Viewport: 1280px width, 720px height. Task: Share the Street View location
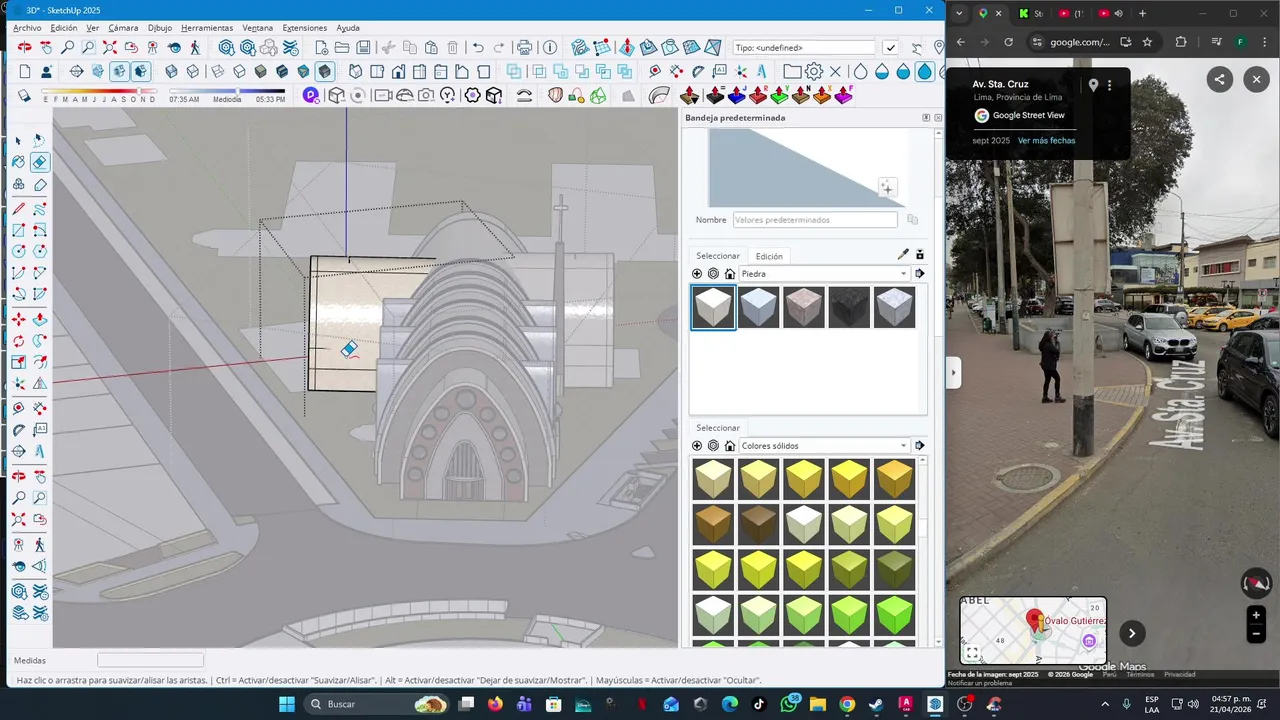click(x=1219, y=80)
